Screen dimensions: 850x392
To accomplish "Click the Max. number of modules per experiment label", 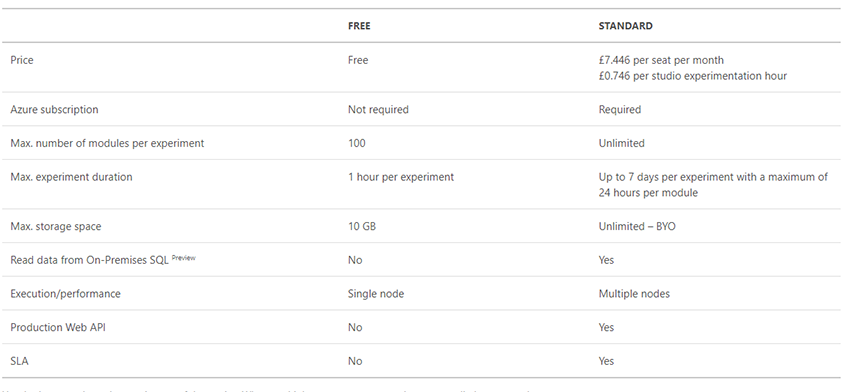I will tap(107, 143).
